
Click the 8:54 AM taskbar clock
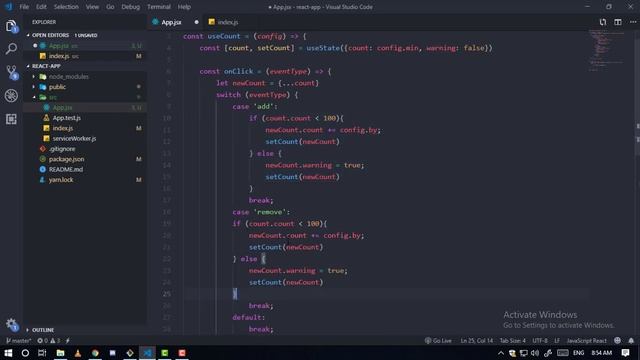(x=602, y=353)
